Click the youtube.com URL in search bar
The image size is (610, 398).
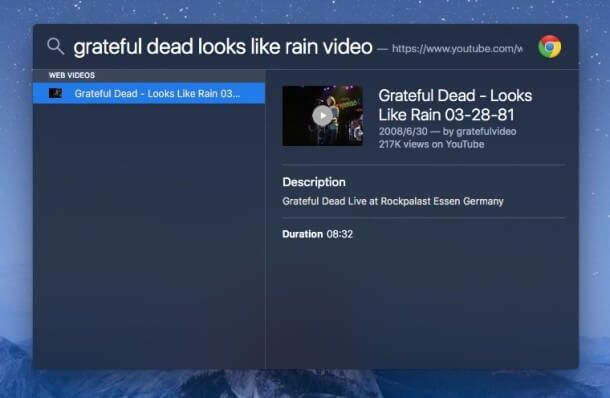coord(457,49)
